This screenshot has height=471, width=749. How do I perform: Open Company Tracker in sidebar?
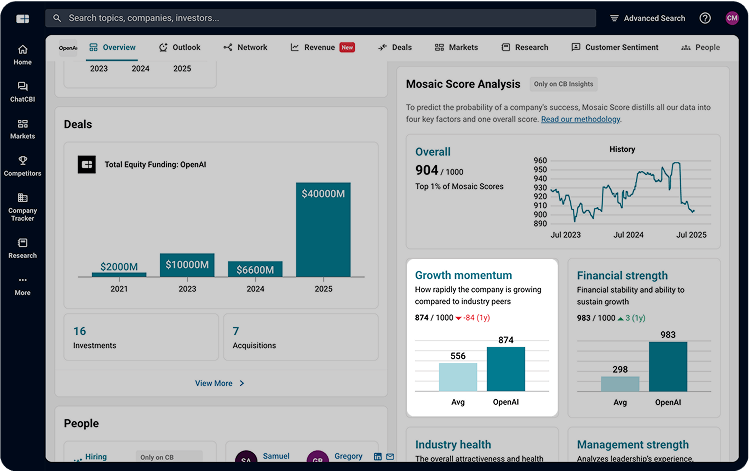[22, 206]
